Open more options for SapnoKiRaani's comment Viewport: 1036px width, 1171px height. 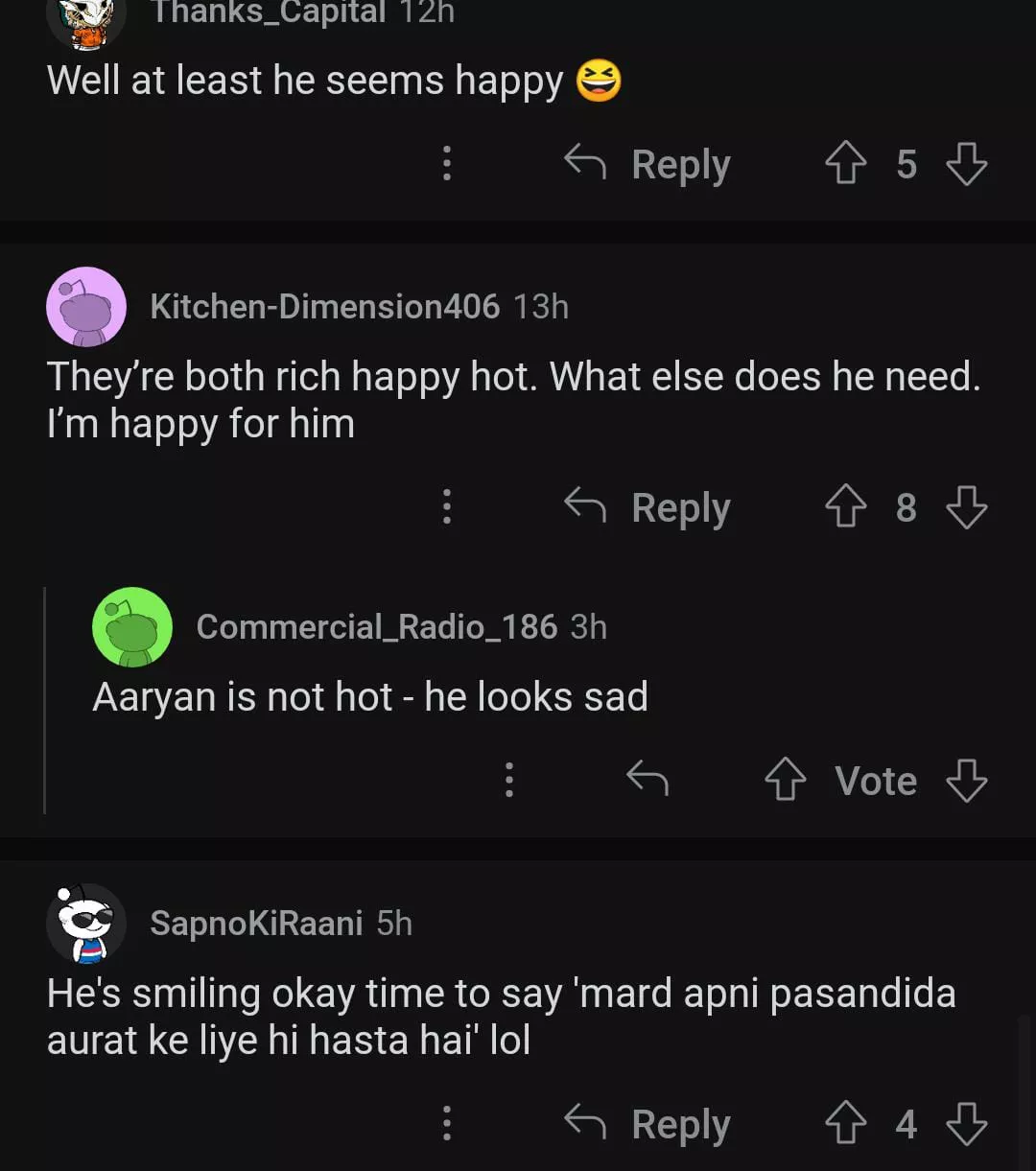click(x=446, y=1124)
